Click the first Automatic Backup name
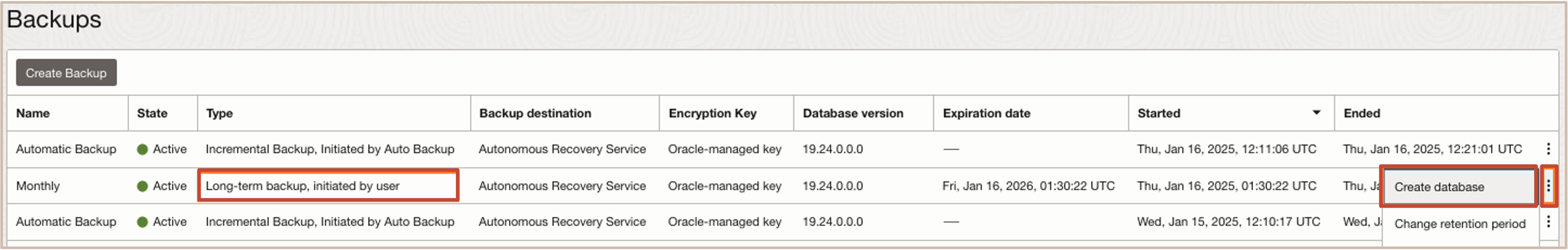The image size is (1568, 250). [x=66, y=149]
